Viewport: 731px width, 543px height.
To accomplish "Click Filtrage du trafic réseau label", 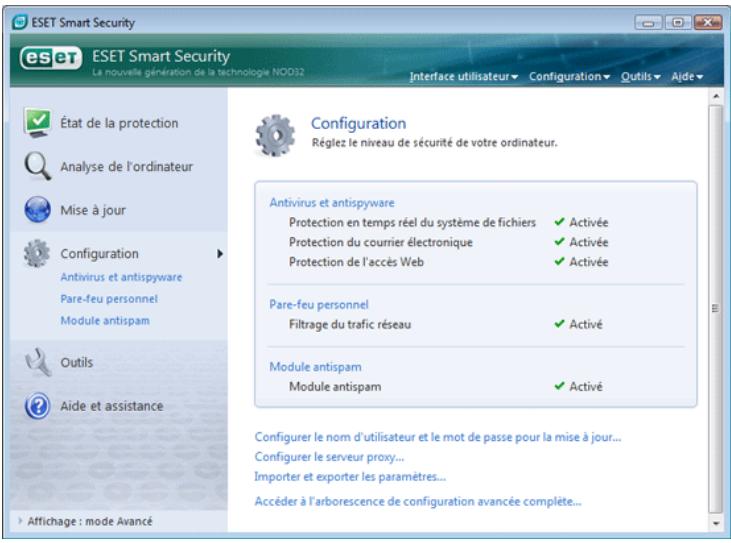I will point(350,324).
